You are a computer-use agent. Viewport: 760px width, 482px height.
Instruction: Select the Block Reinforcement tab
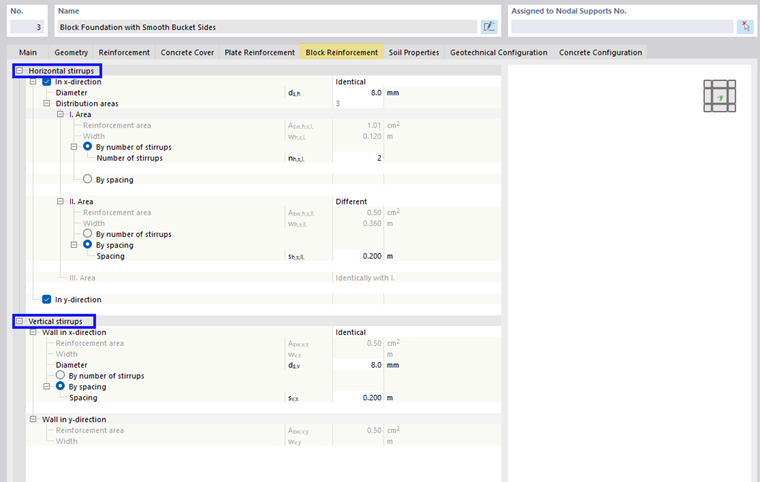[x=342, y=52]
